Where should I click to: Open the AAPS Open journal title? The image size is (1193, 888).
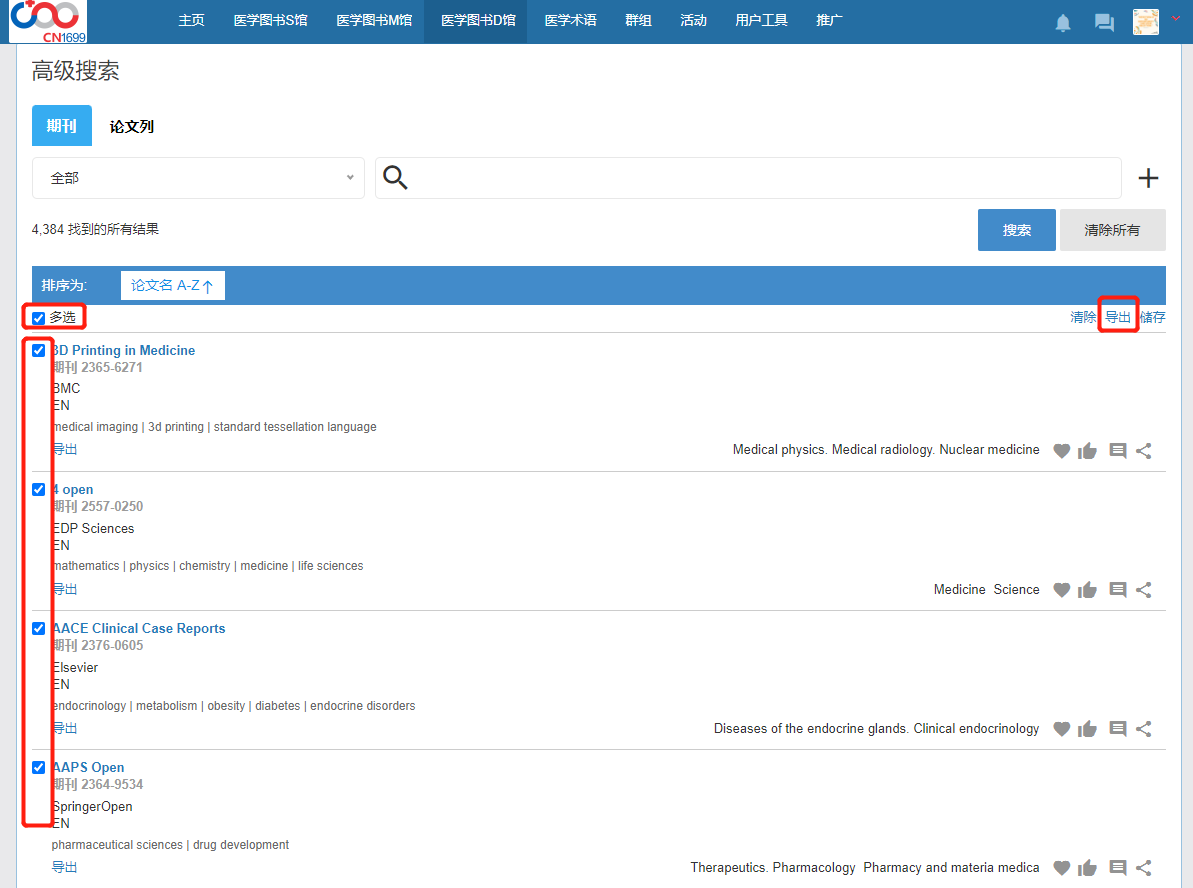pos(88,767)
